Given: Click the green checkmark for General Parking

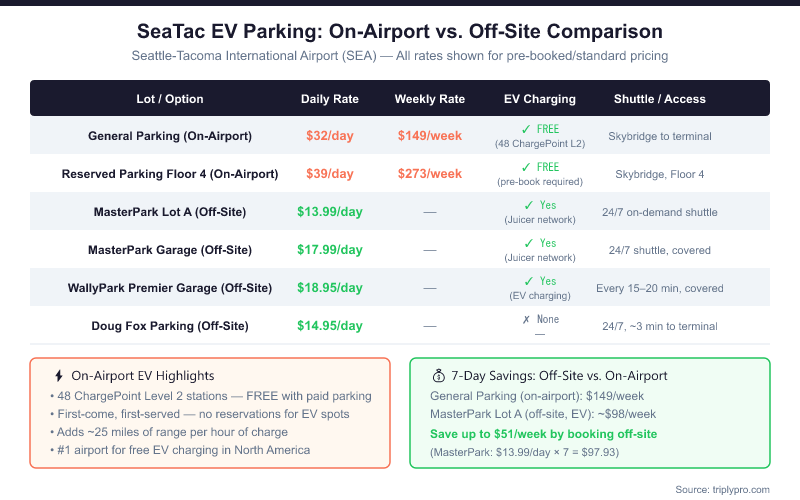Looking at the screenshot, I should [526, 129].
